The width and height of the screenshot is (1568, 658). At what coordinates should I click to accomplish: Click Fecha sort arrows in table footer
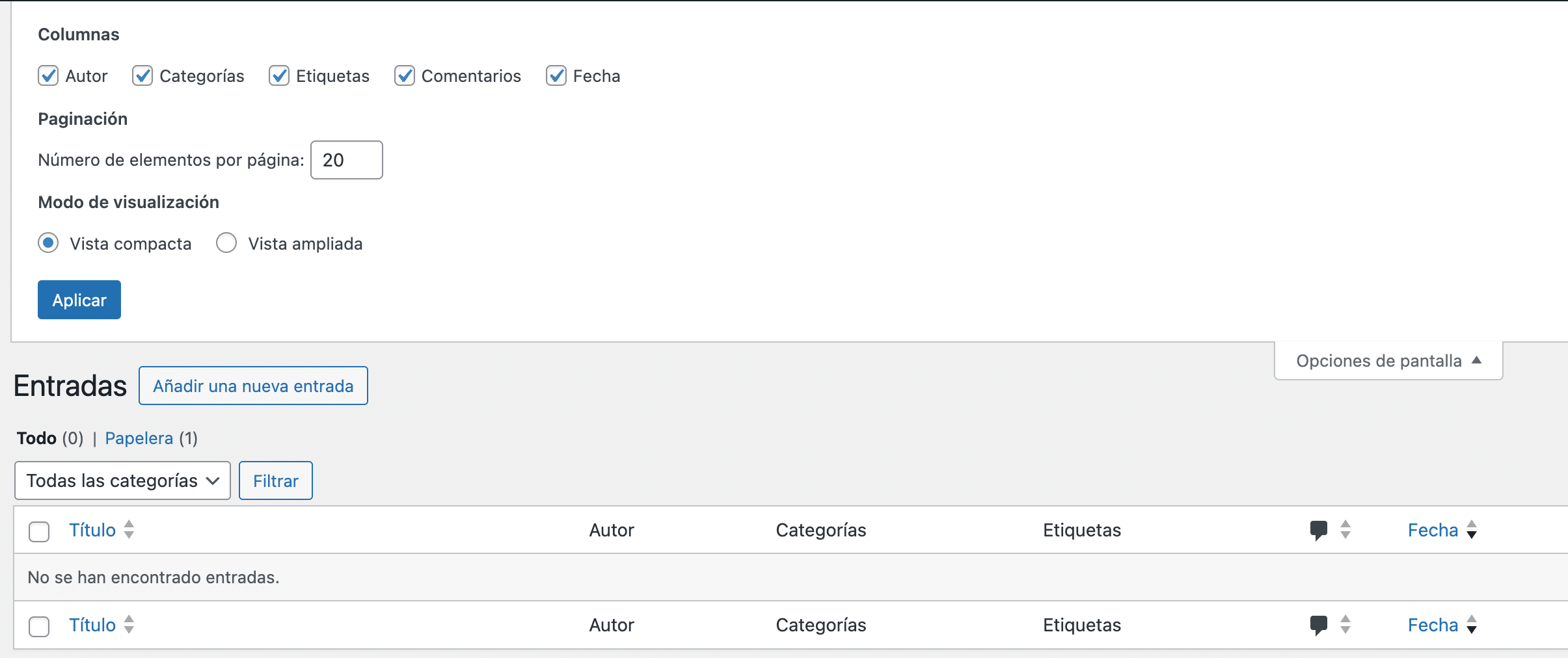(1472, 625)
